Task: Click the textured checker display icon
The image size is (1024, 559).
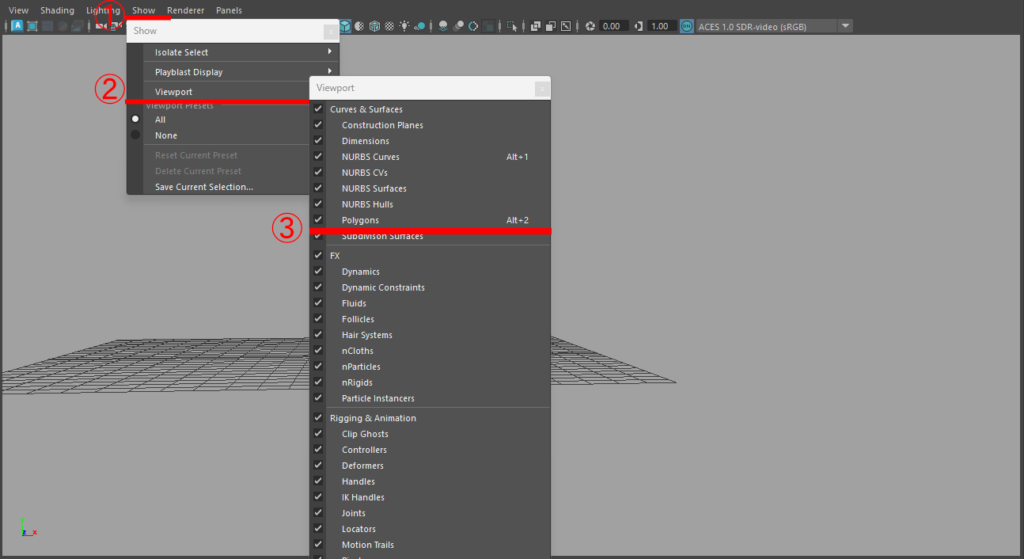Action: [x=389, y=26]
